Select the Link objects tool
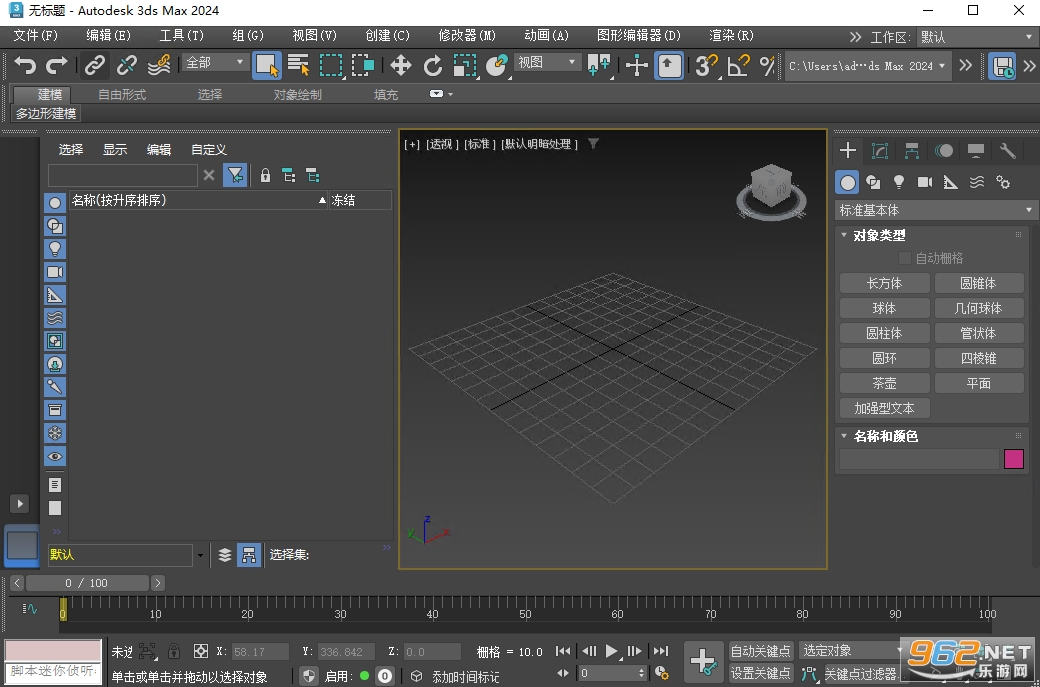Image resolution: width=1040 pixels, height=687 pixels. click(x=95, y=65)
